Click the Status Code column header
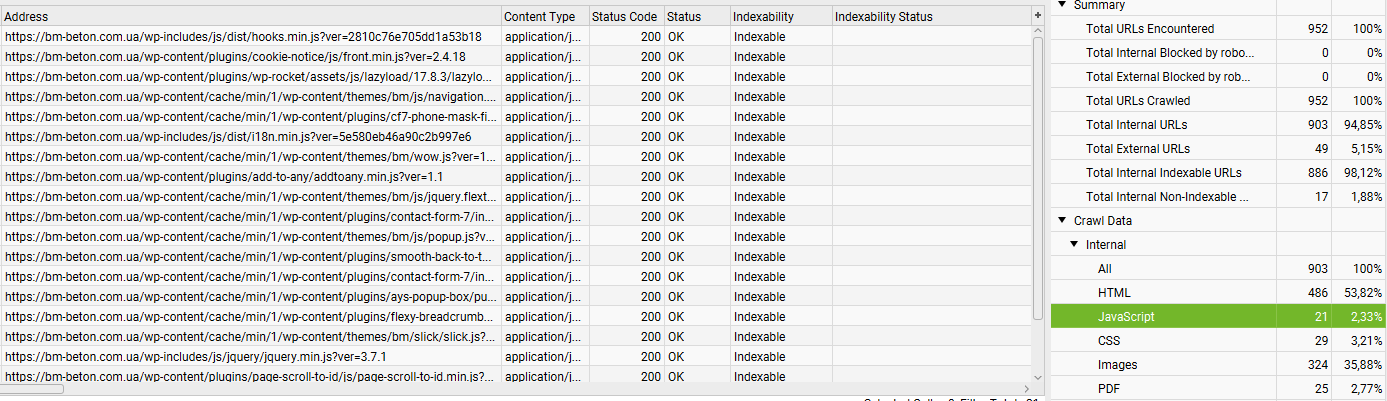Viewport: 1387px width, 401px height. point(624,16)
